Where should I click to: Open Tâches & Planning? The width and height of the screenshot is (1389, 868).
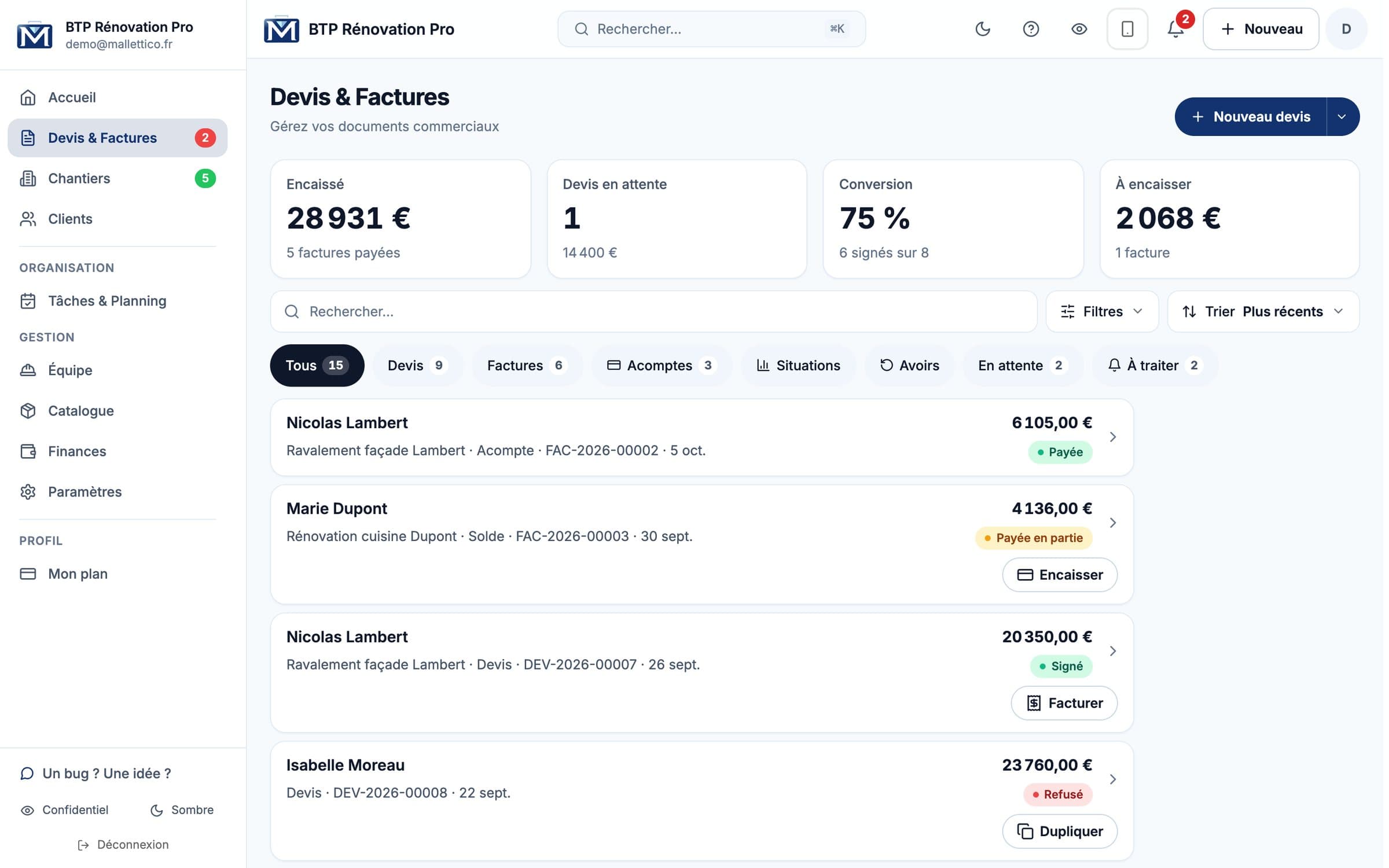coord(117,301)
